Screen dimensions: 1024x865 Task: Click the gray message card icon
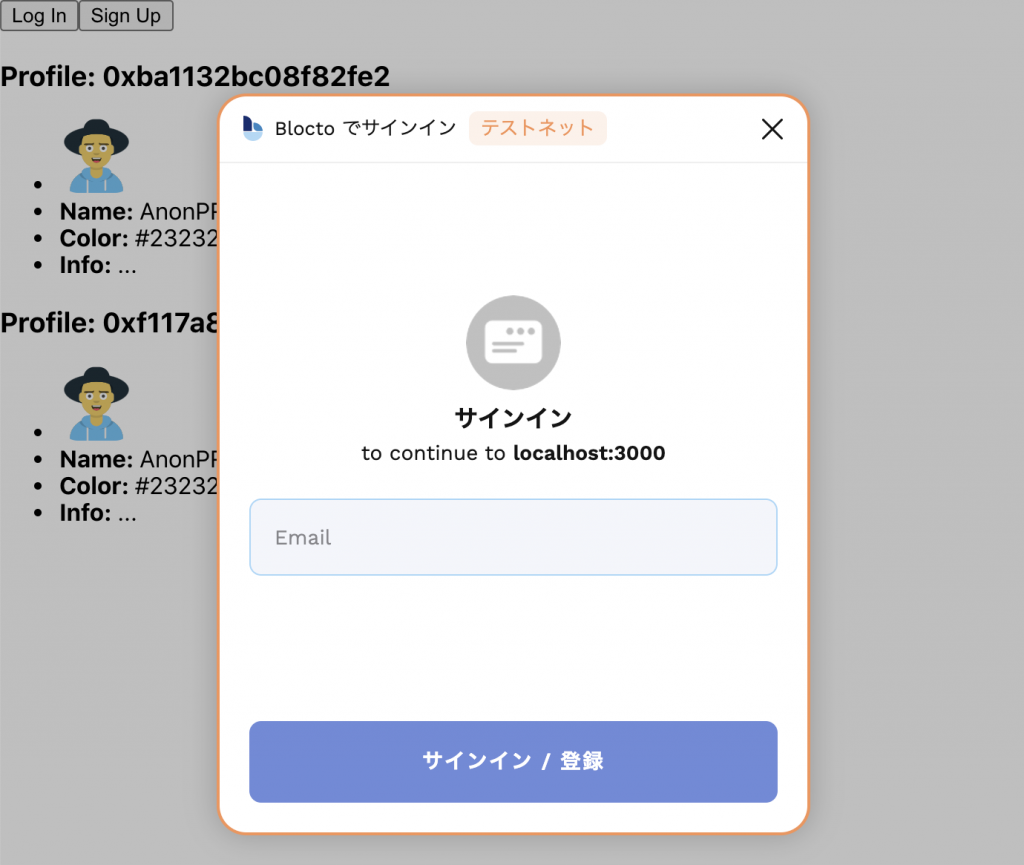[513, 343]
